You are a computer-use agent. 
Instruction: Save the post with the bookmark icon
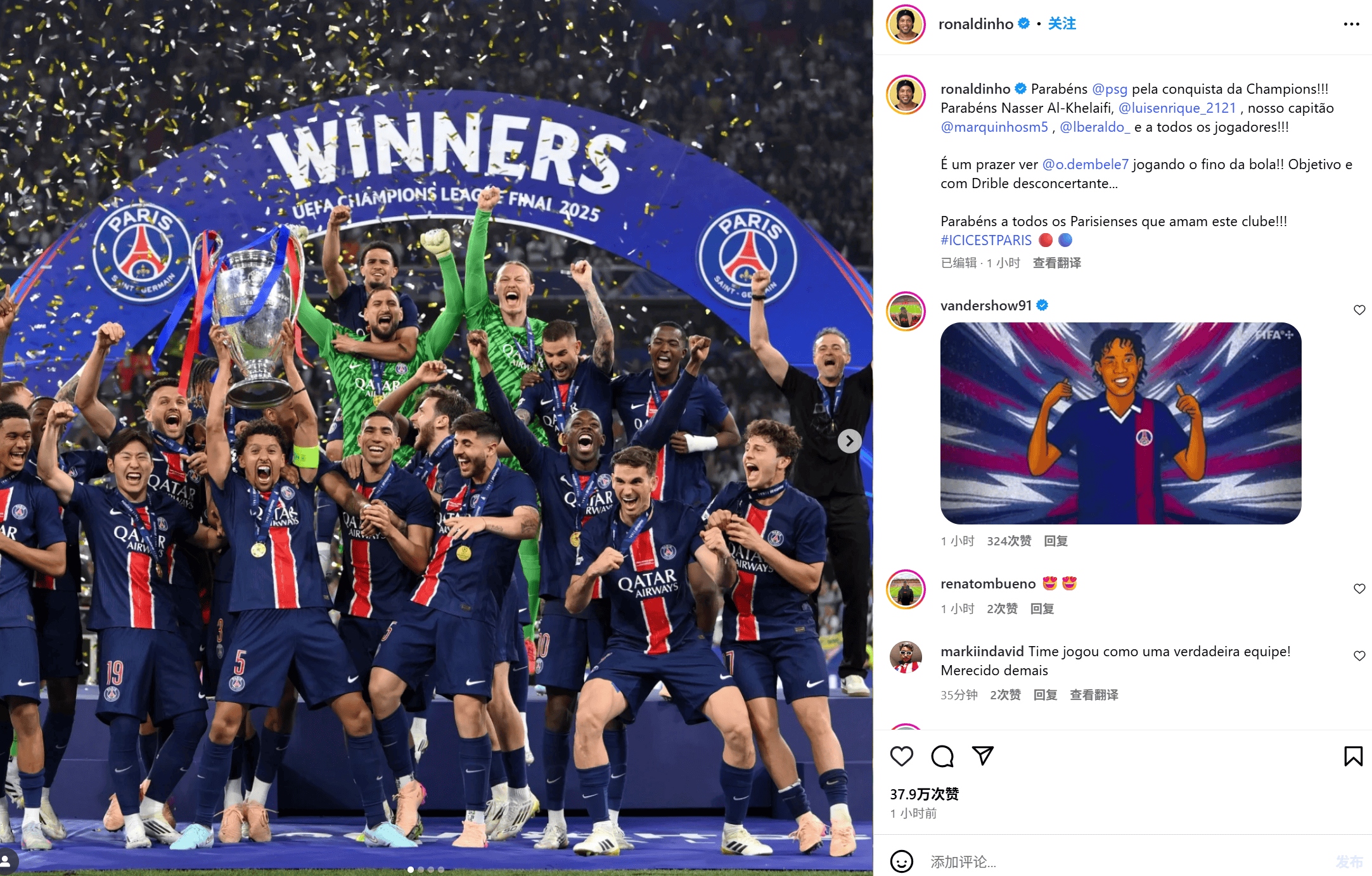point(1353,756)
